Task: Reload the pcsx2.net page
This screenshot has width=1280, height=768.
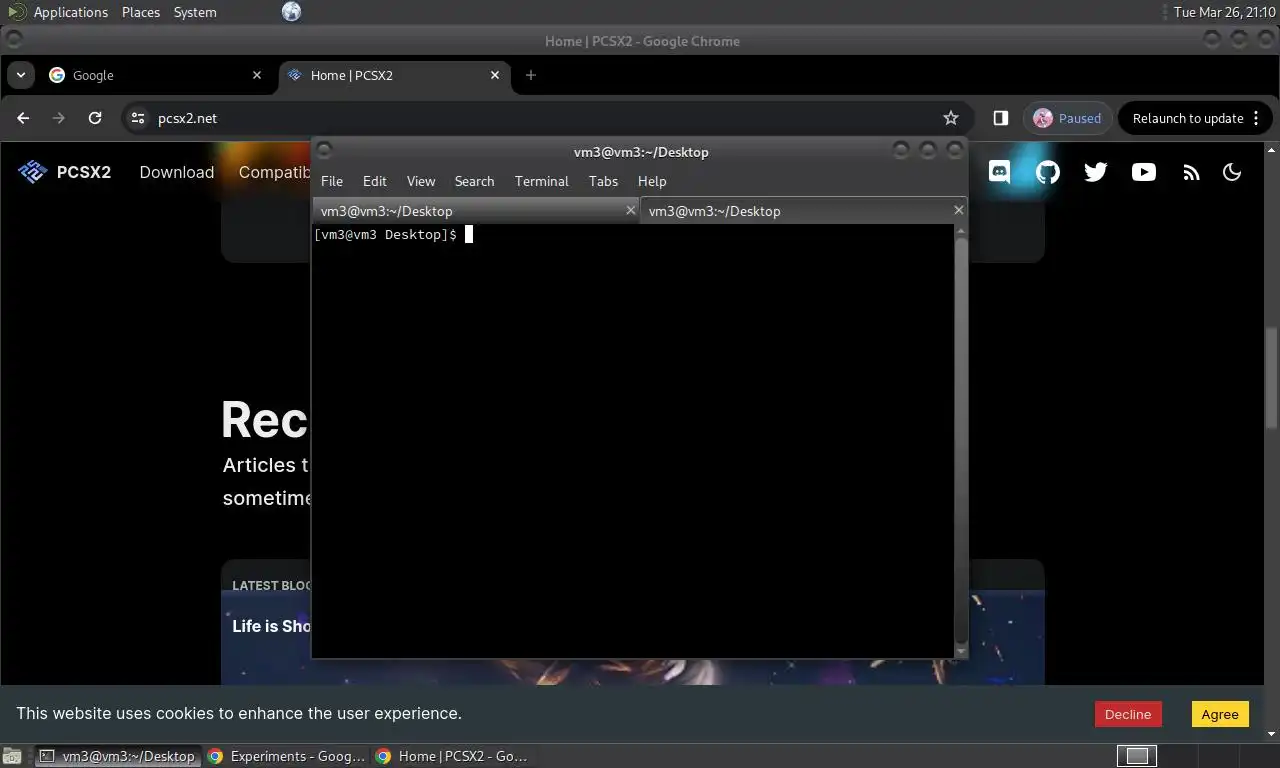Action: [x=95, y=118]
